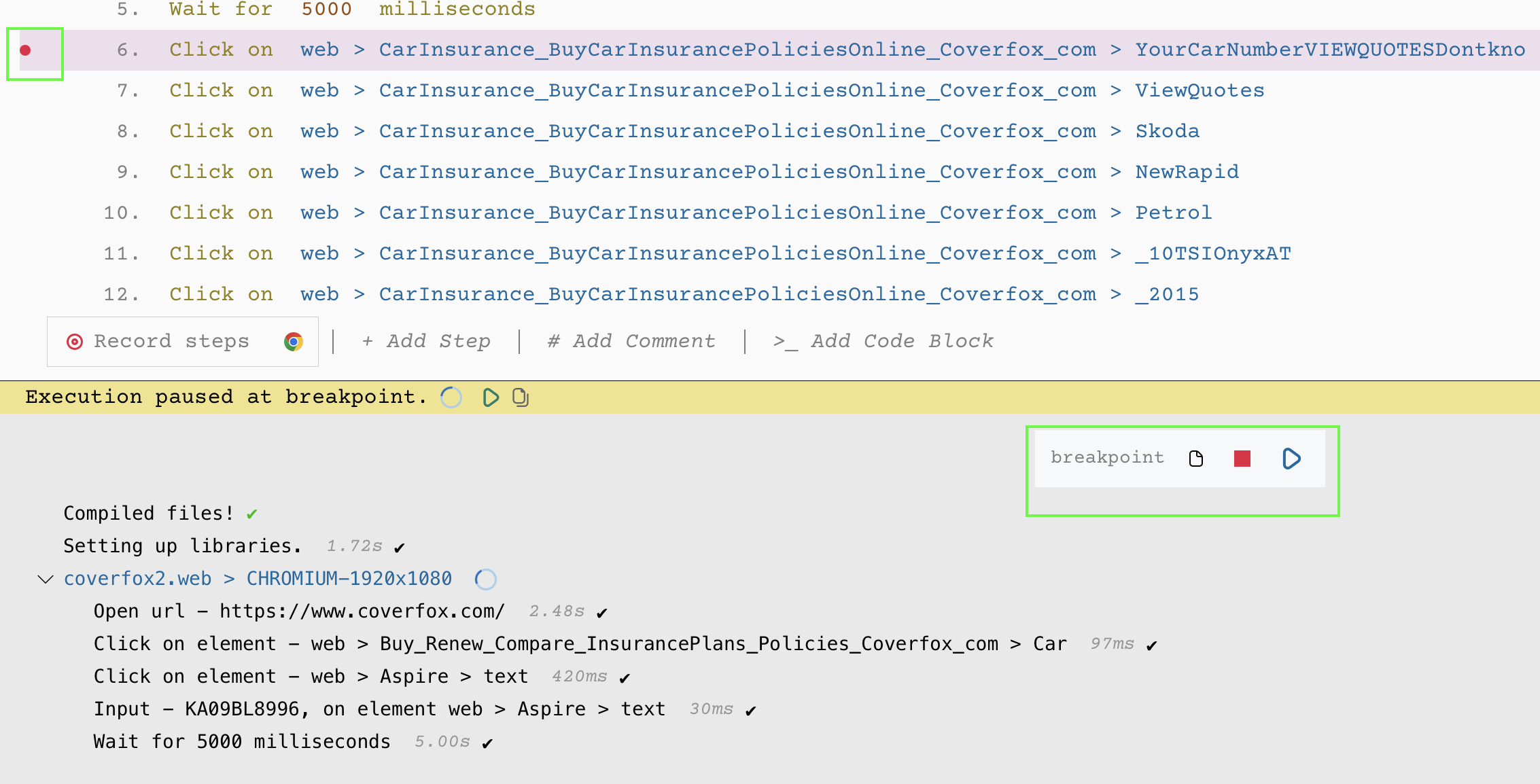Image resolution: width=1540 pixels, height=784 pixels.
Task: Collapse the coverfox2.web execution tree
Action: (x=45, y=579)
